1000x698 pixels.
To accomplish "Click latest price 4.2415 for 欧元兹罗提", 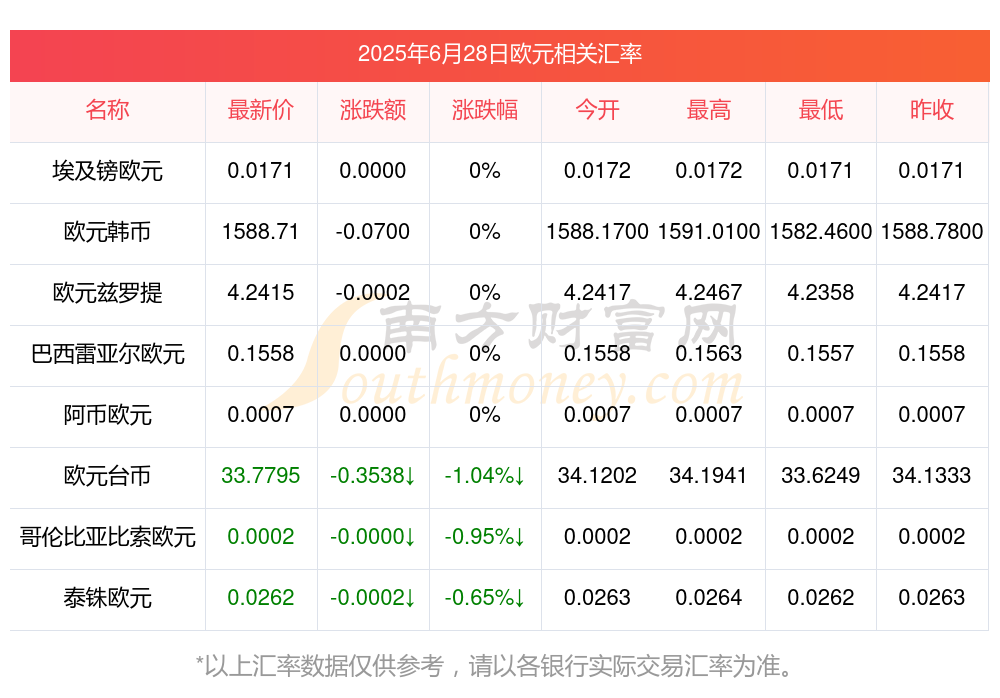I will pos(261,293).
